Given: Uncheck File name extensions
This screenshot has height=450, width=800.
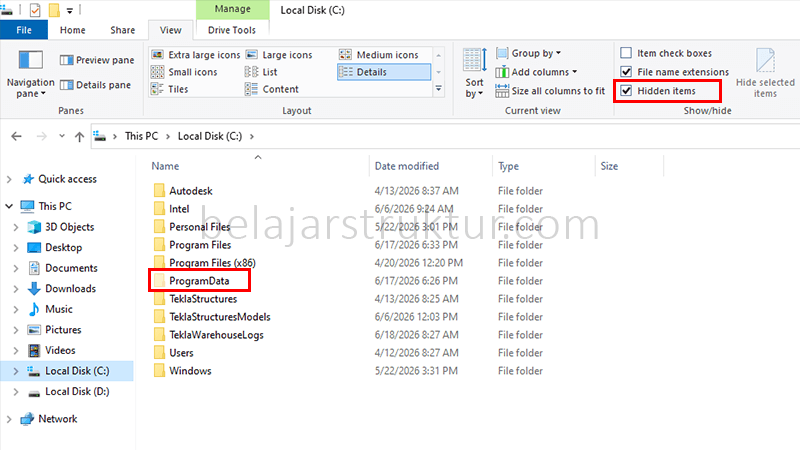Looking at the screenshot, I should click(x=626, y=72).
